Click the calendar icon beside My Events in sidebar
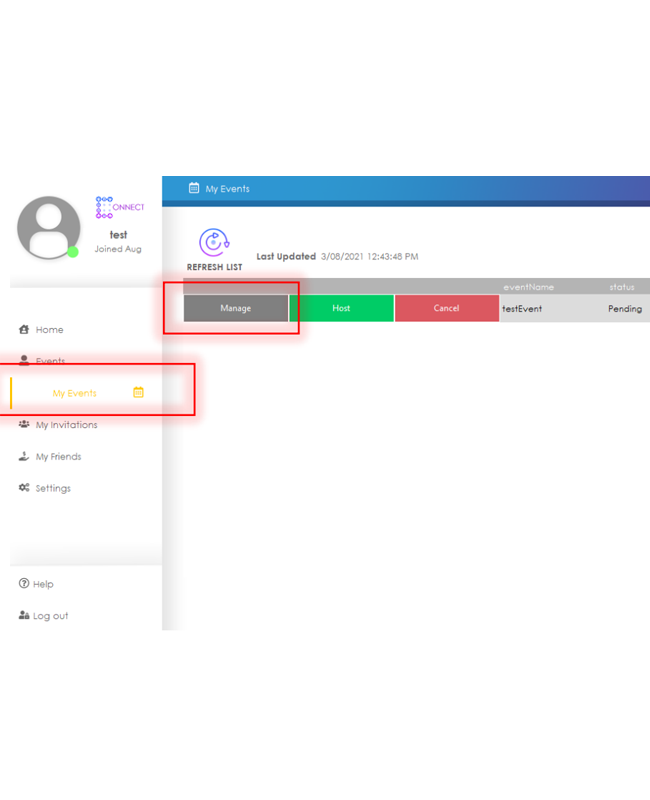 coord(138,392)
